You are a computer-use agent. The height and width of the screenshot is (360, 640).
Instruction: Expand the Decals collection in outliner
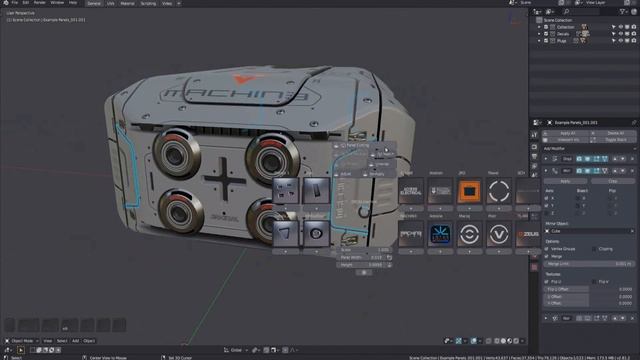(539, 34)
